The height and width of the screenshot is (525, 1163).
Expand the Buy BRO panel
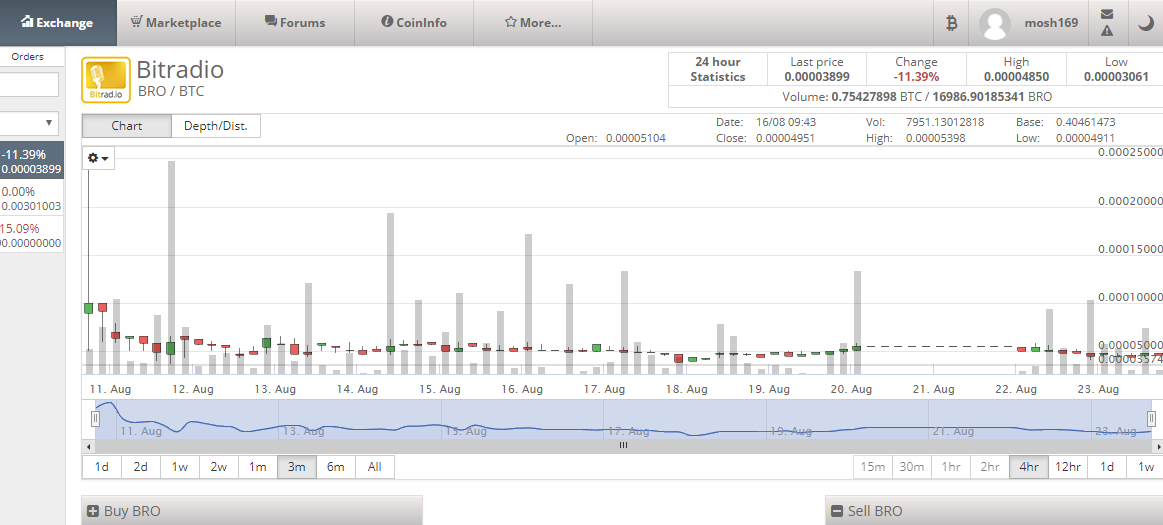(251, 510)
